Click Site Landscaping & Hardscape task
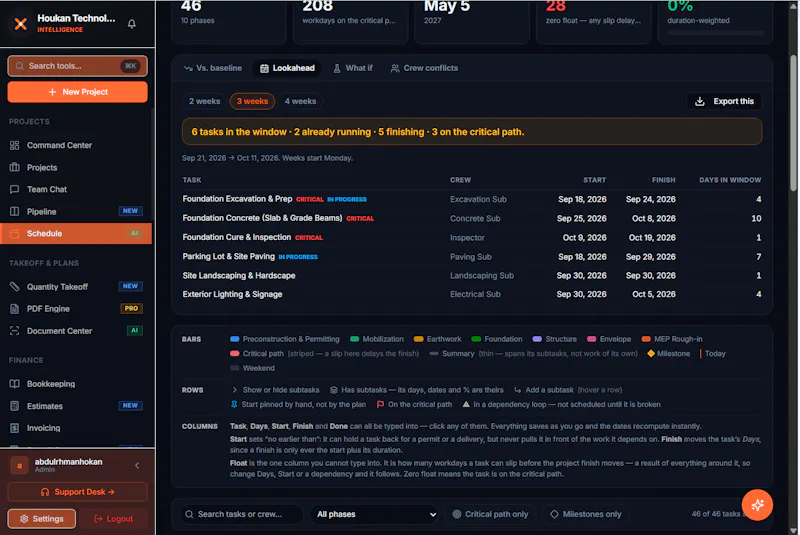Viewport: 800px width, 535px height. (239, 275)
